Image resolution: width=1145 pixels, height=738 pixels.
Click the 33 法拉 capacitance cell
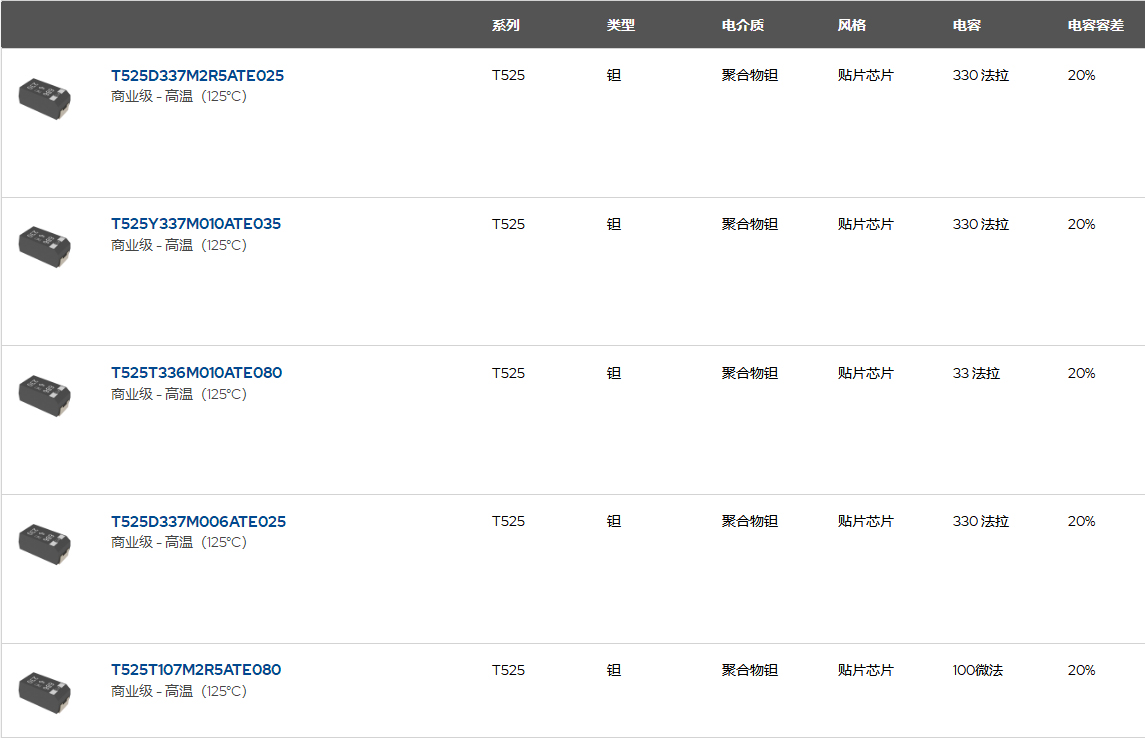[976, 373]
